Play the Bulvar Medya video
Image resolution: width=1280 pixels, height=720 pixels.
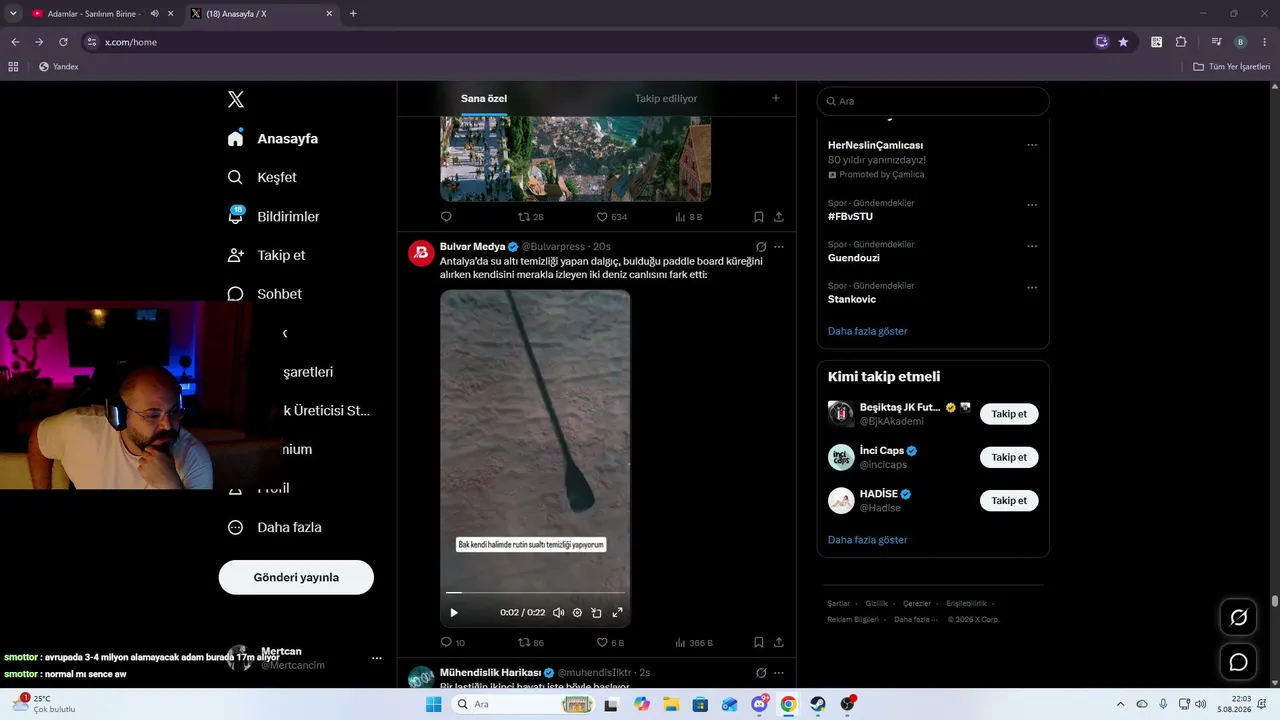pos(454,613)
